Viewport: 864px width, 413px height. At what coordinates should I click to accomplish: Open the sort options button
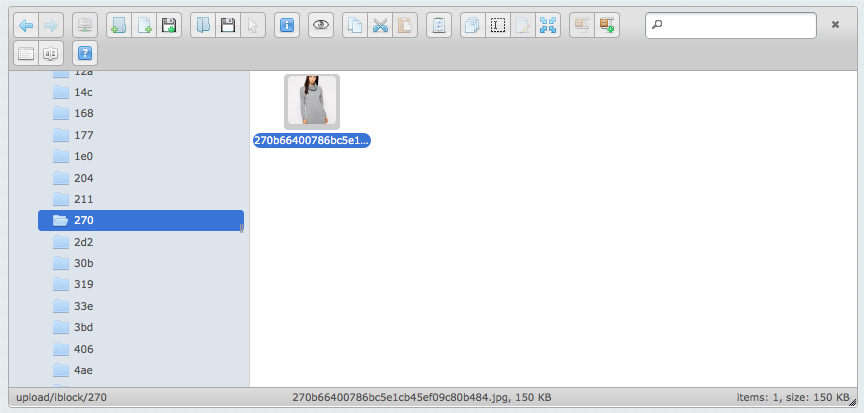tap(52, 52)
